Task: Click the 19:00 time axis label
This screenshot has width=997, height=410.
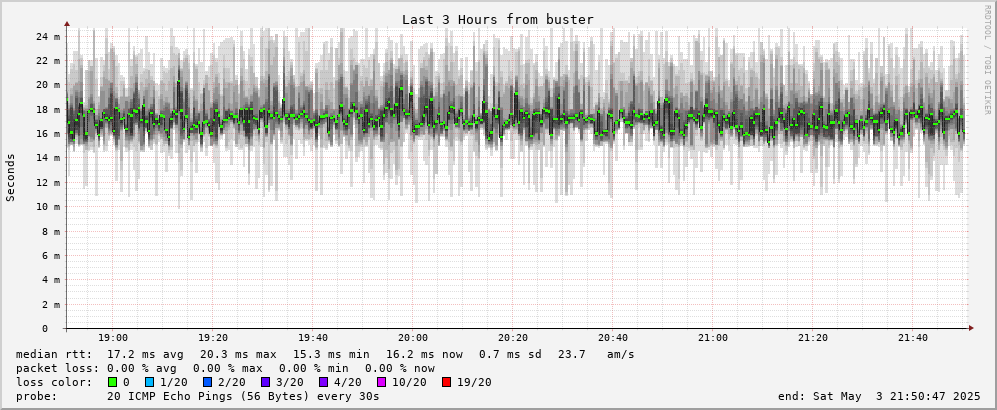Action: (x=113, y=338)
